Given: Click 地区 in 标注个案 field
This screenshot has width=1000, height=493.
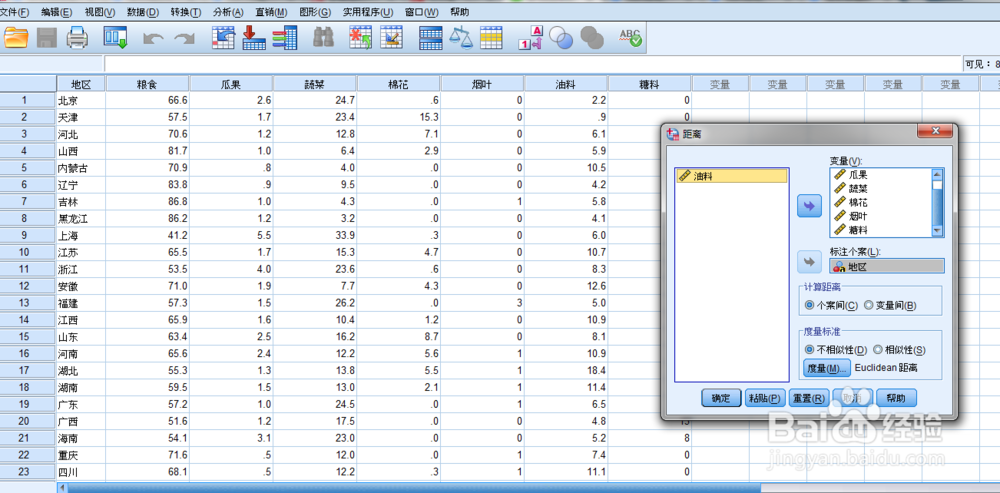Looking at the screenshot, I should point(886,267).
